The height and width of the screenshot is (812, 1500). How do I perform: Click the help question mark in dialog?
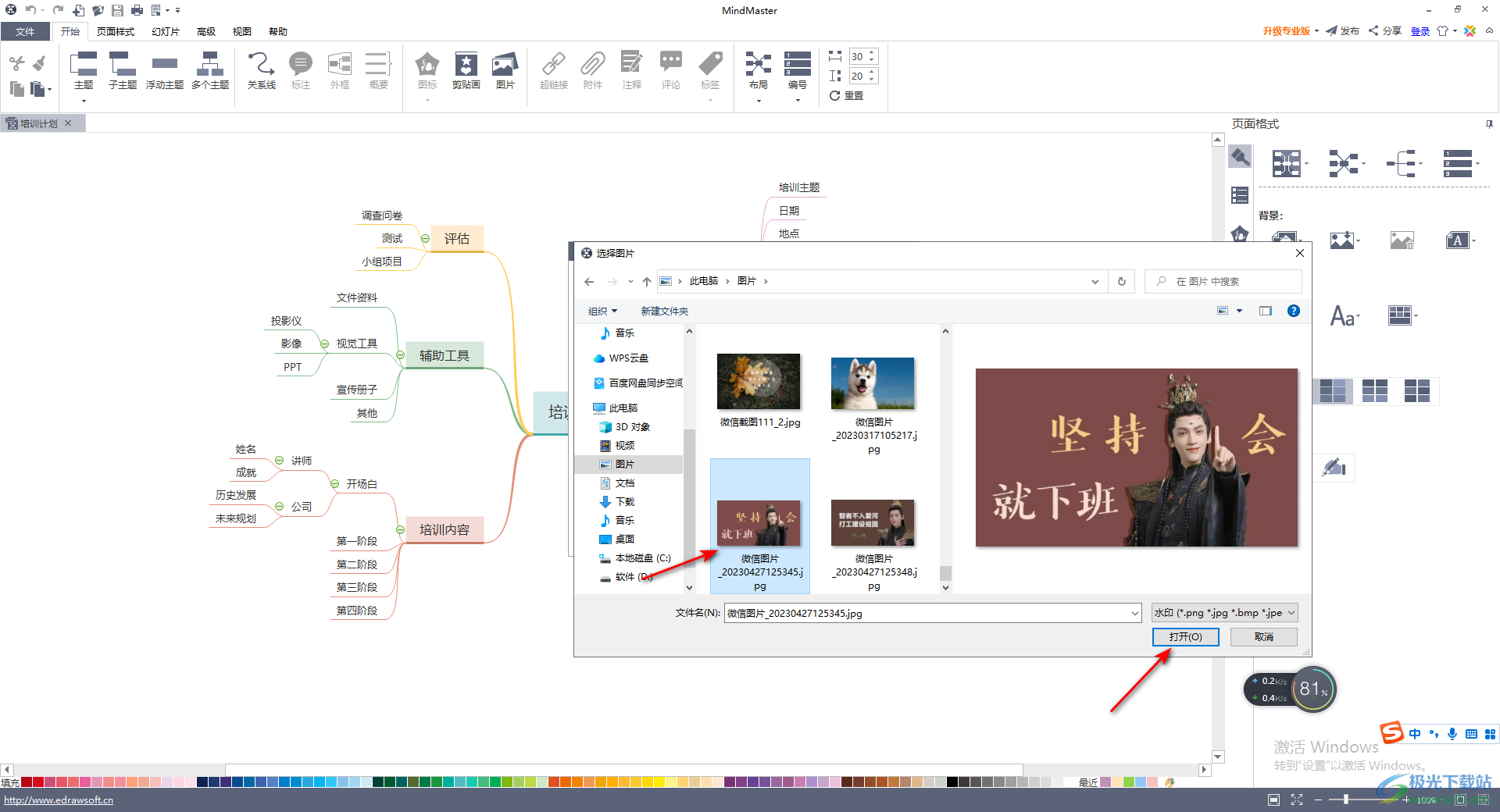(x=1294, y=311)
